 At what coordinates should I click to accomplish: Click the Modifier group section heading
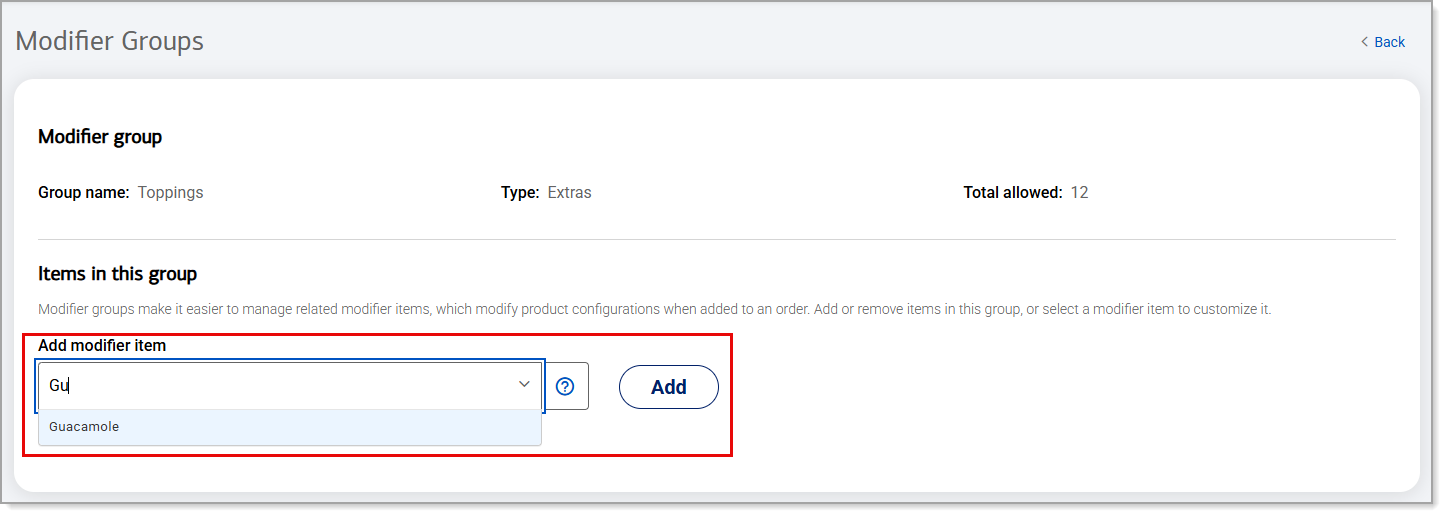tap(100, 137)
